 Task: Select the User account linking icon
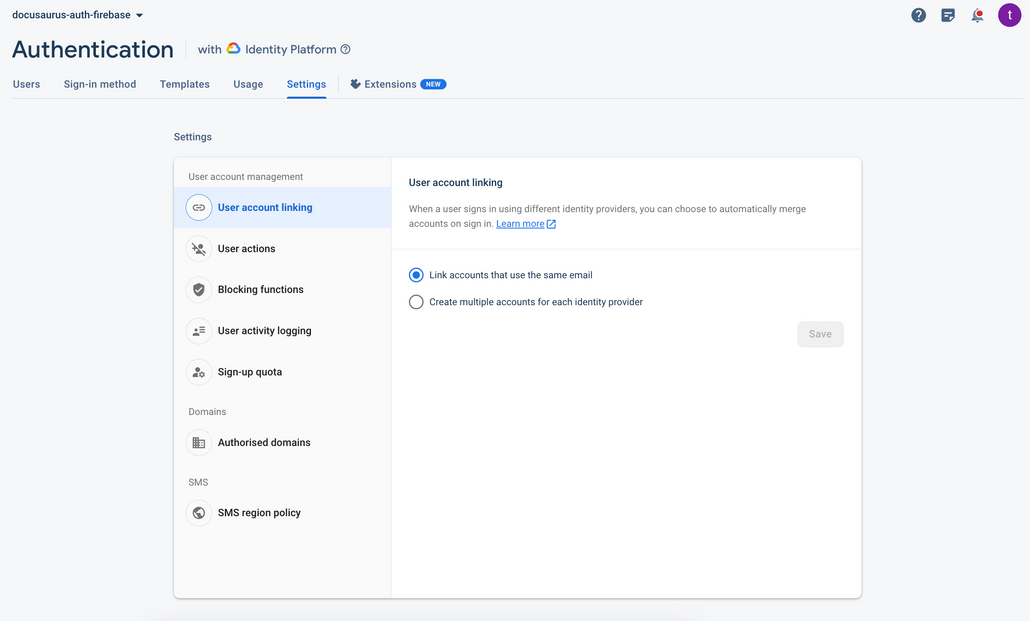198,207
